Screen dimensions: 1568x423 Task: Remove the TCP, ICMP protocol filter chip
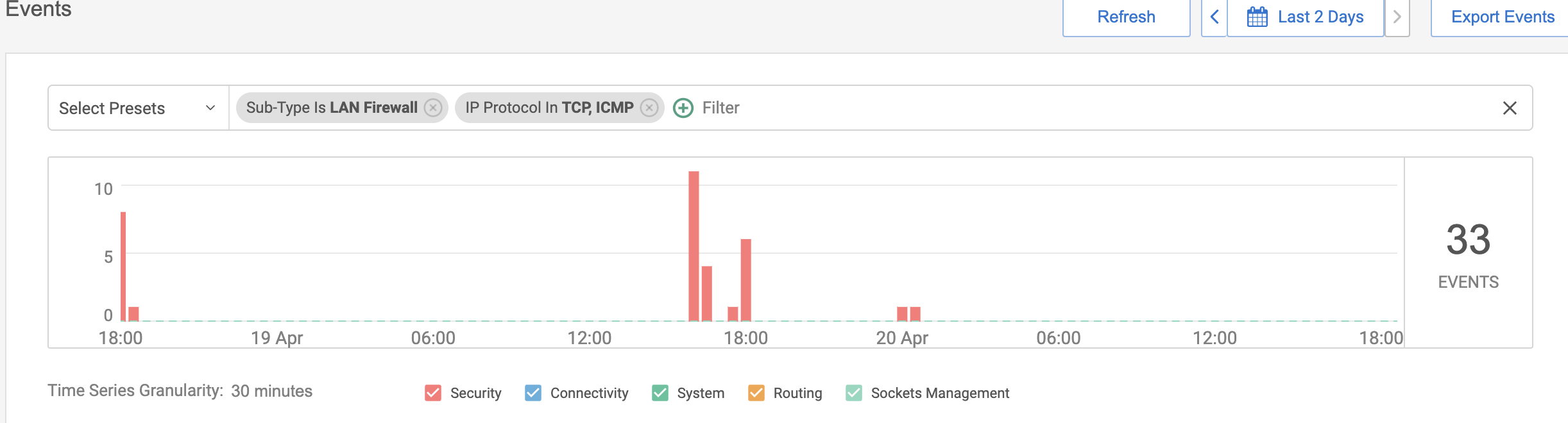(649, 108)
